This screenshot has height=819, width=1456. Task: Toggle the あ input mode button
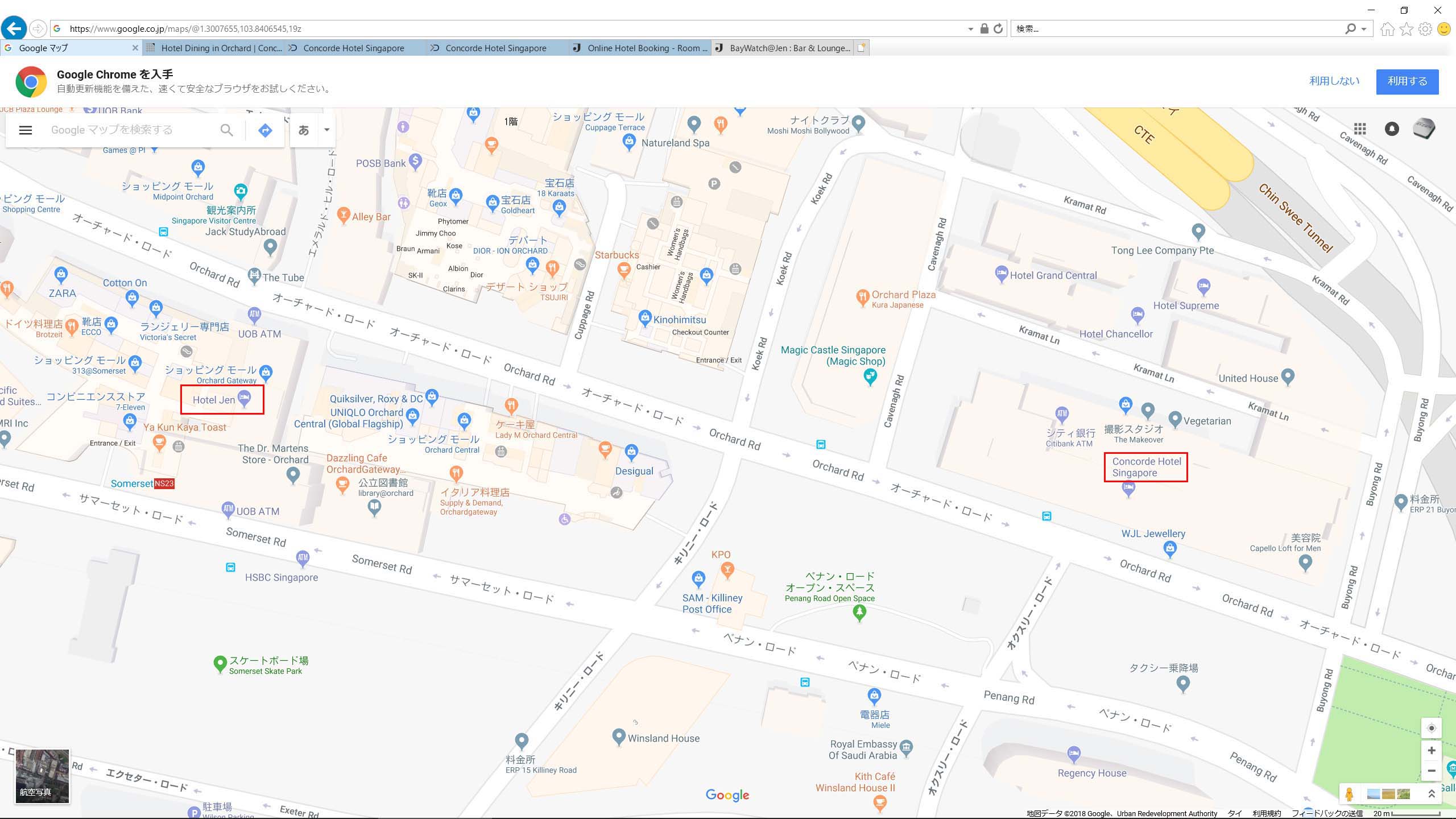[304, 130]
